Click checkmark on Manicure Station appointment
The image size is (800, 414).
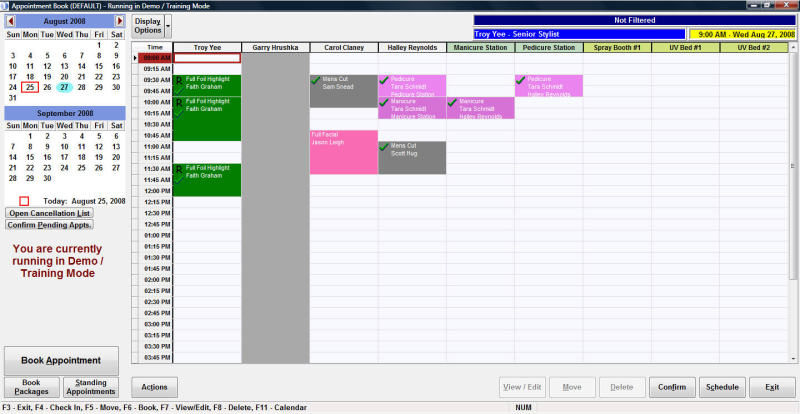(x=452, y=102)
